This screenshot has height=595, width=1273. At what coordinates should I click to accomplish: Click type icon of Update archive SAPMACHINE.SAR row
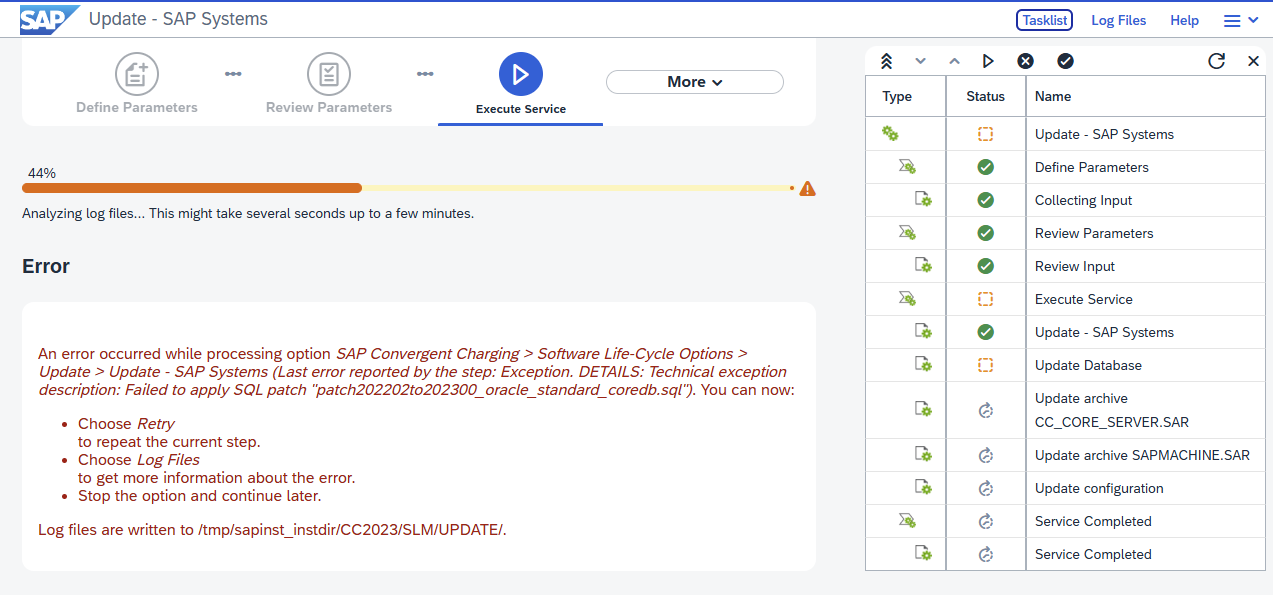click(924, 455)
